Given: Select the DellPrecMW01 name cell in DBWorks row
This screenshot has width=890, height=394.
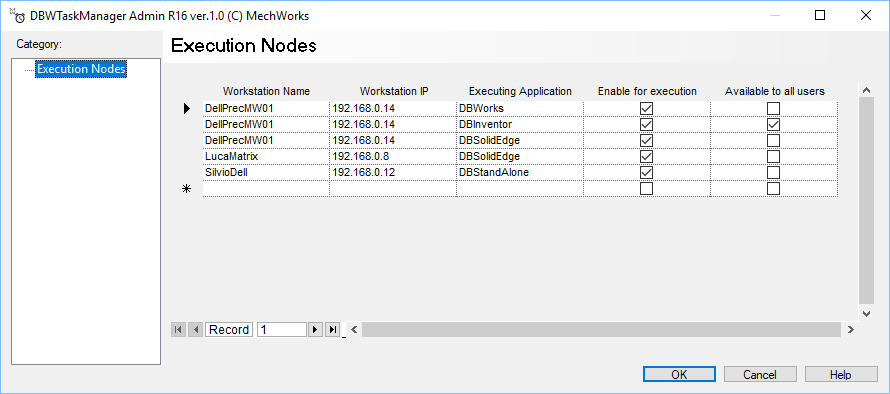Looking at the screenshot, I should click(266, 108).
